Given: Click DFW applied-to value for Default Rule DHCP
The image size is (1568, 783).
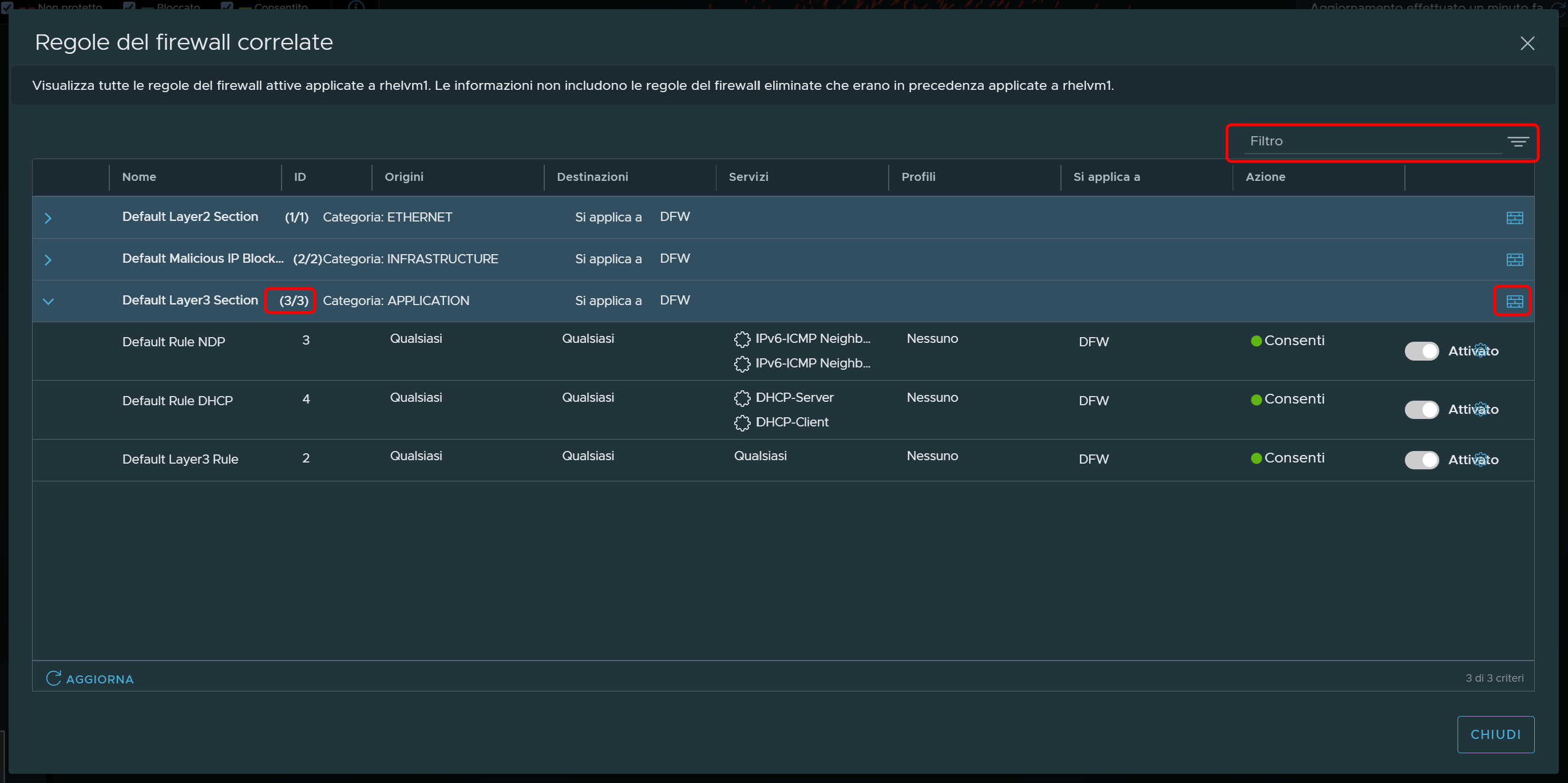Looking at the screenshot, I should coord(1094,401).
